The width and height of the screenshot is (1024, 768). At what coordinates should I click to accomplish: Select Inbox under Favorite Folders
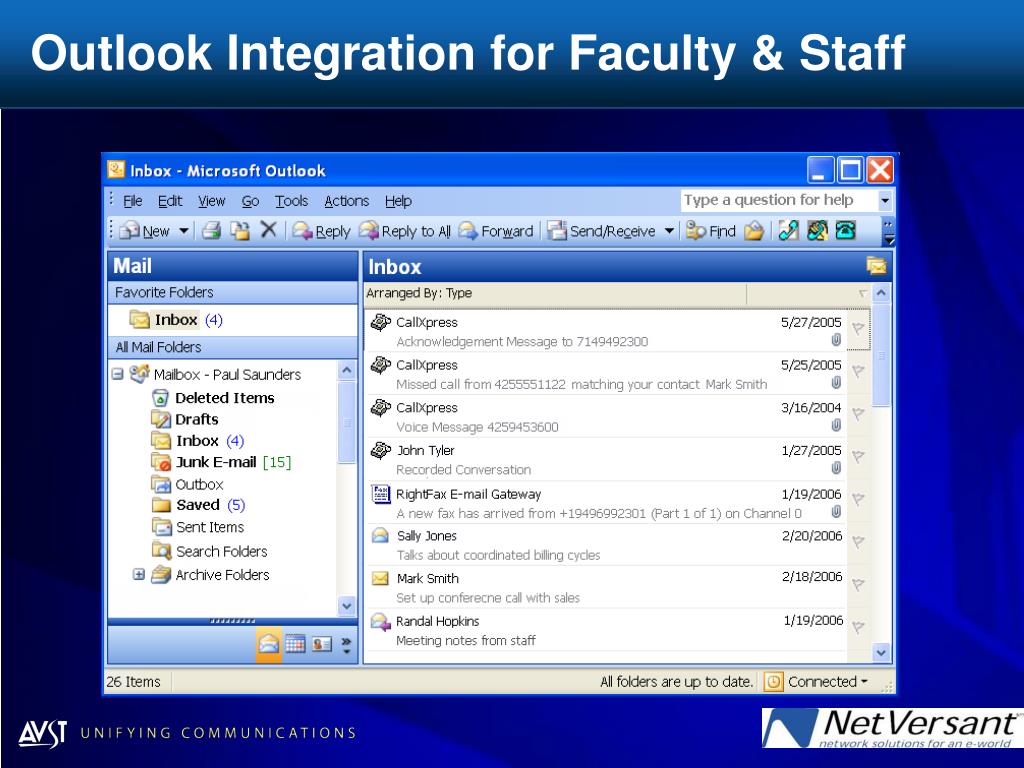[x=176, y=320]
